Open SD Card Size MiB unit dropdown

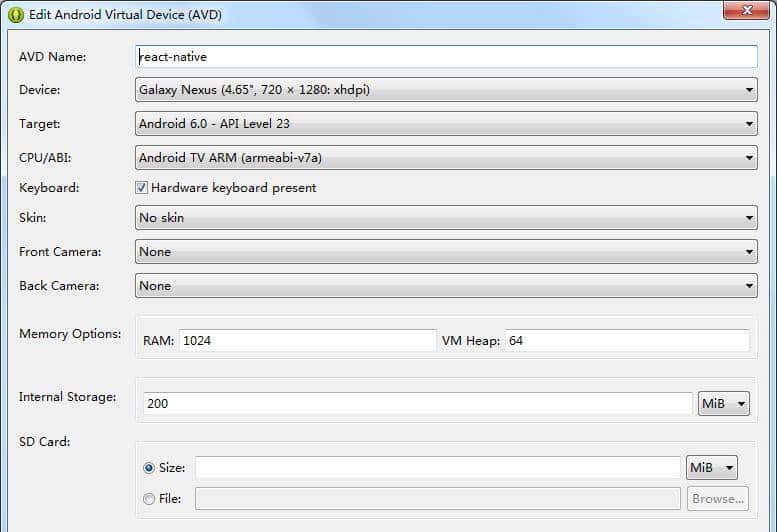(712, 468)
